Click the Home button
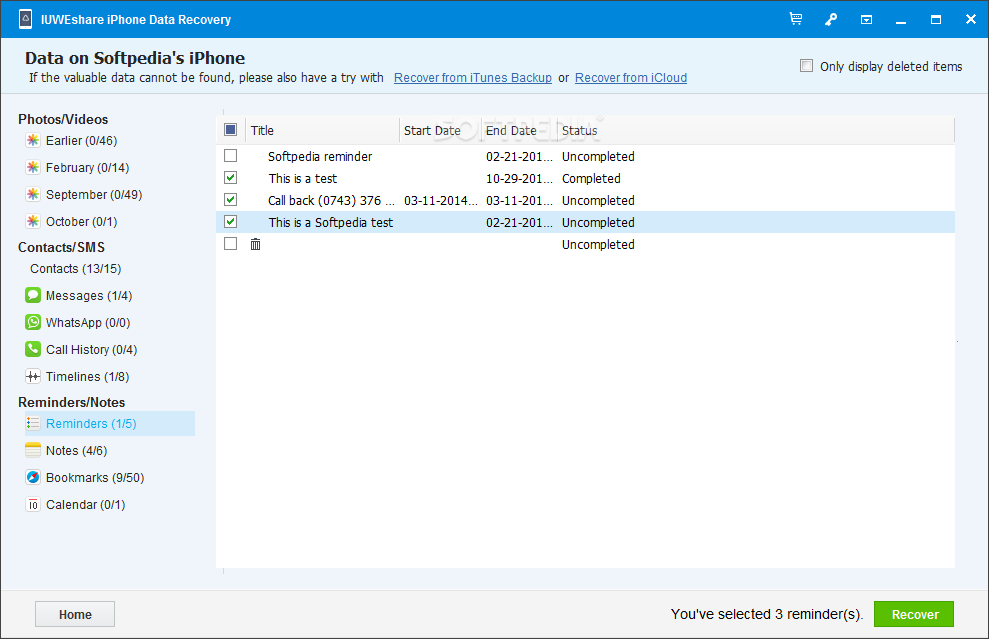 [75, 614]
